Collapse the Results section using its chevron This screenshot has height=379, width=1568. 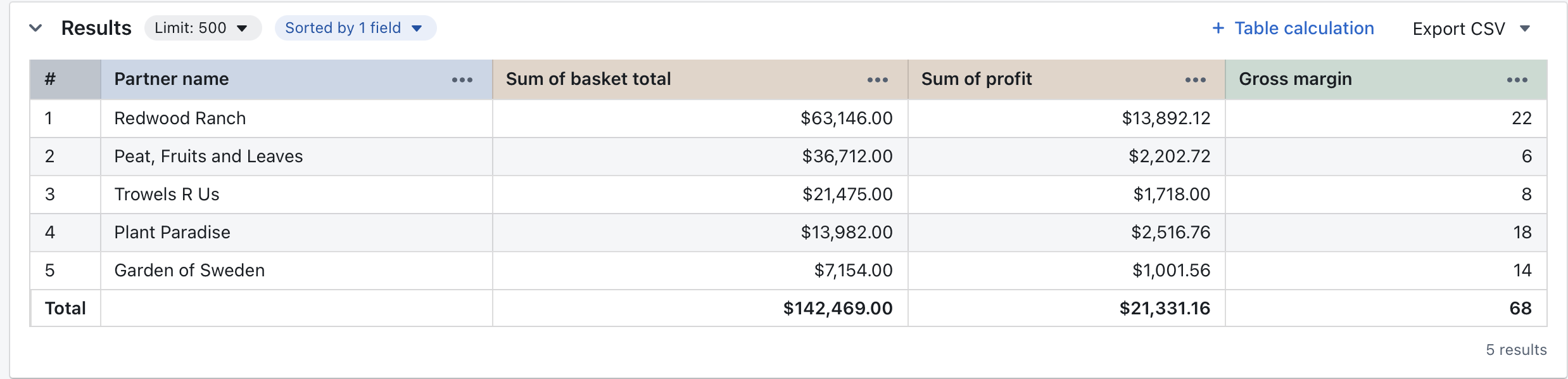coord(36,27)
